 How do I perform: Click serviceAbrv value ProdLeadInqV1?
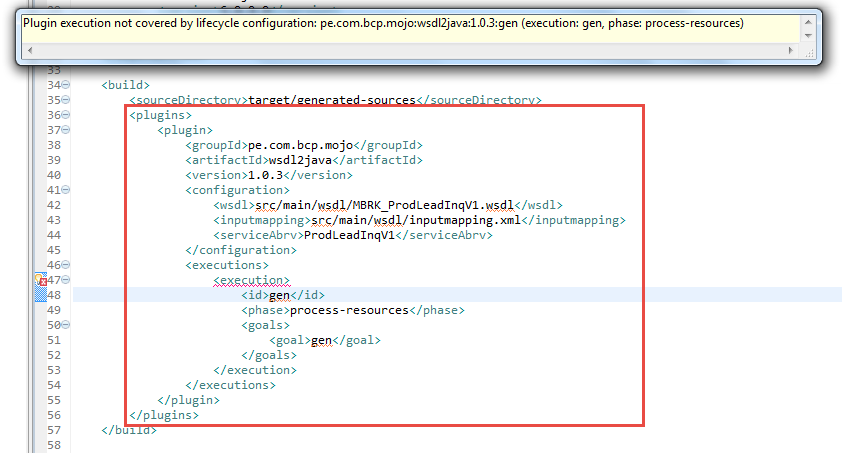pos(349,235)
